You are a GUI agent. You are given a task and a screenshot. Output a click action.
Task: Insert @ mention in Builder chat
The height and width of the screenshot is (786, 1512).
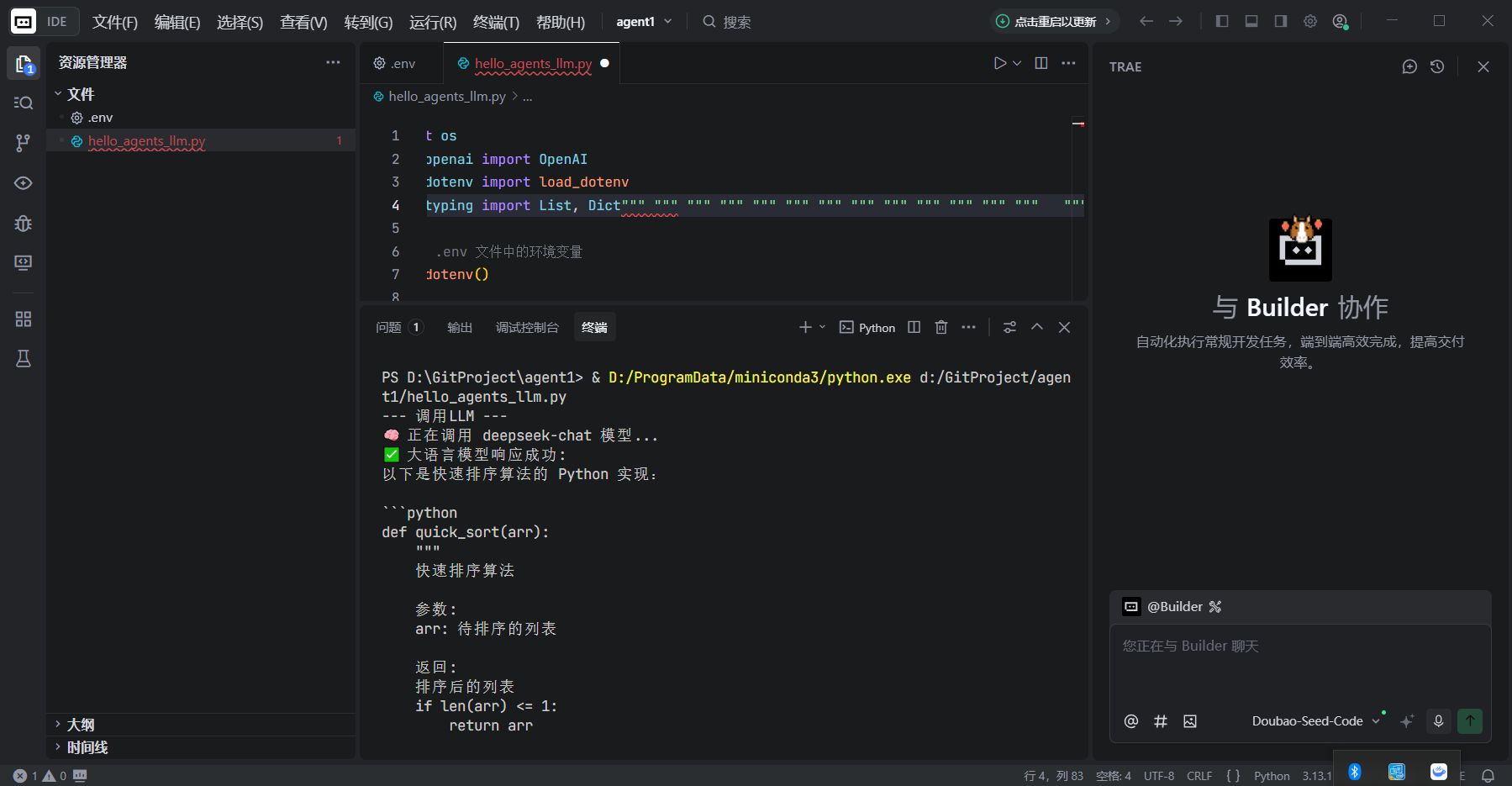[x=1131, y=721]
